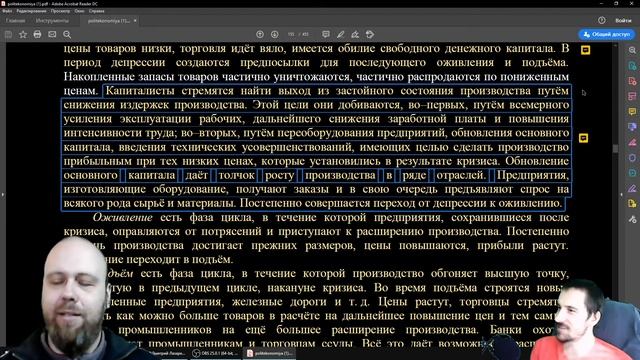Click the word производства after росту
640x360 pixels.
tap(340, 176)
